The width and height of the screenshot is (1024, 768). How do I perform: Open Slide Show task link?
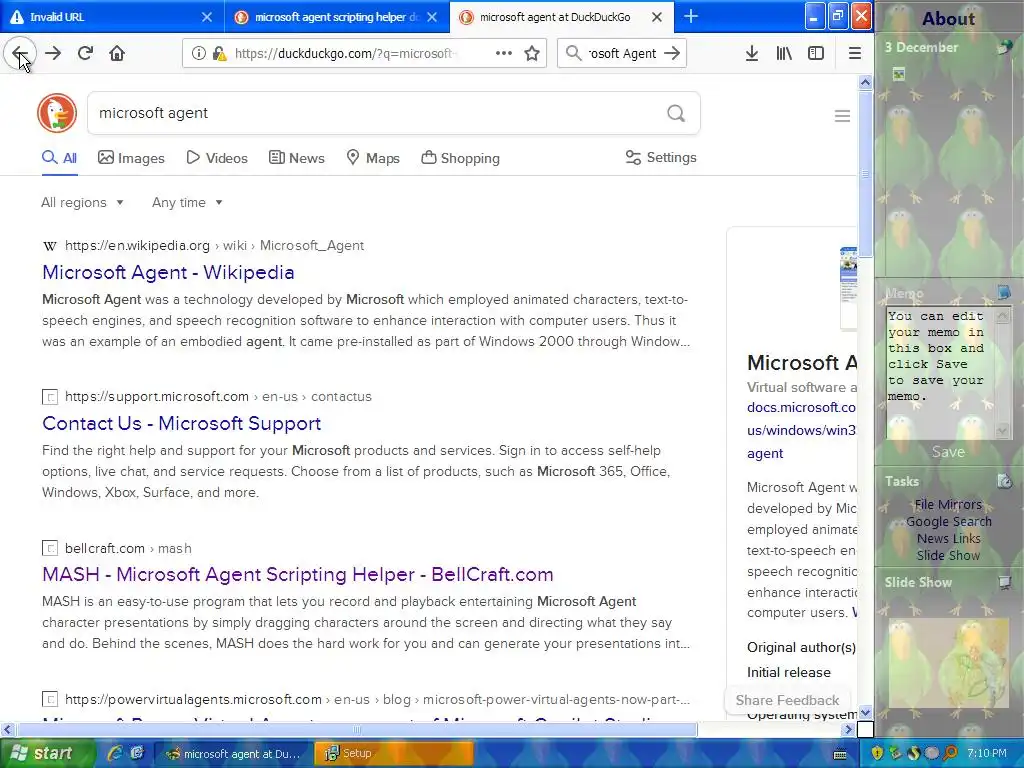948,555
